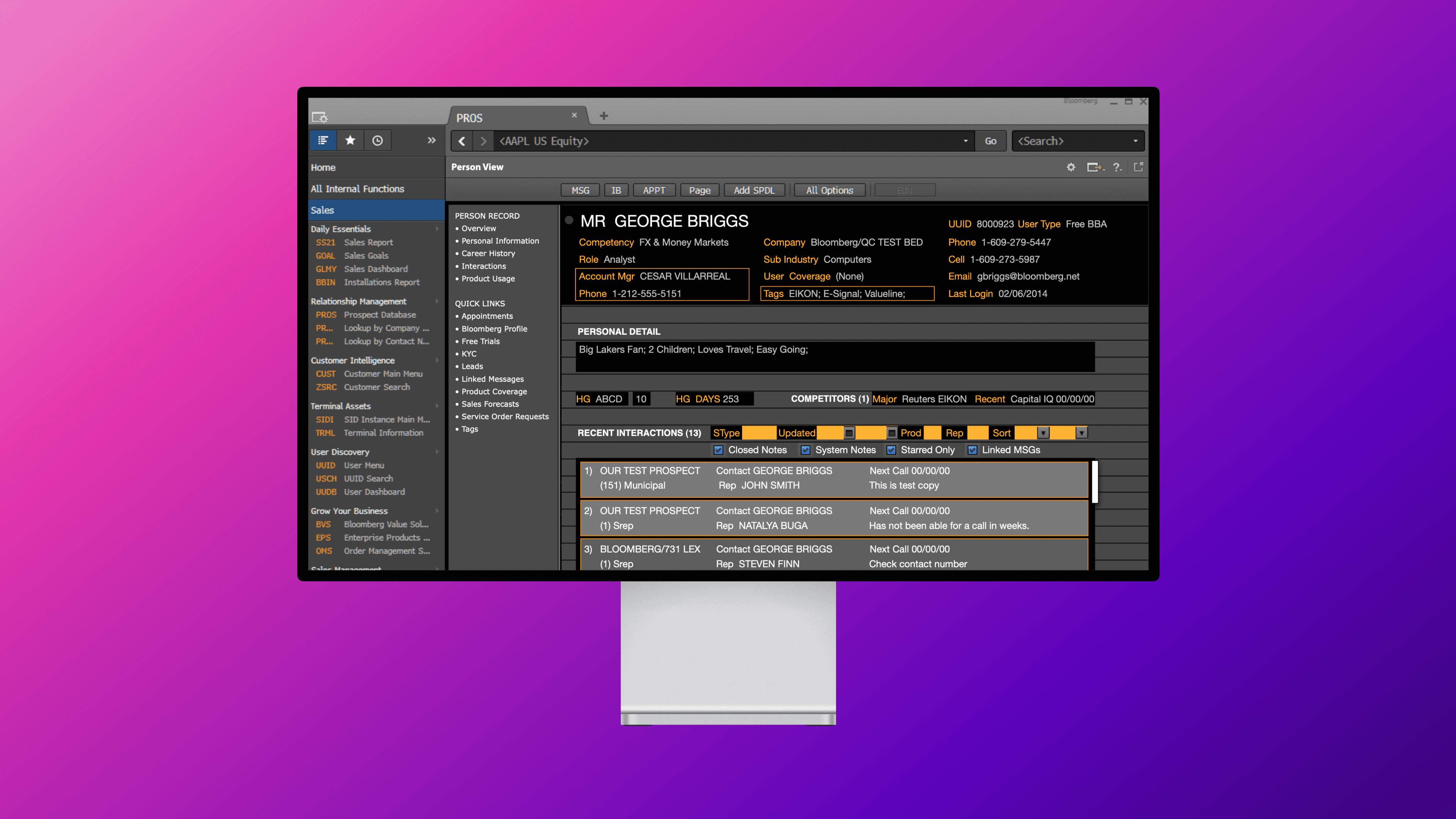Select interaction row with Rep NATALYA BUGA
This screenshot has width=1456, height=819.
point(834,518)
